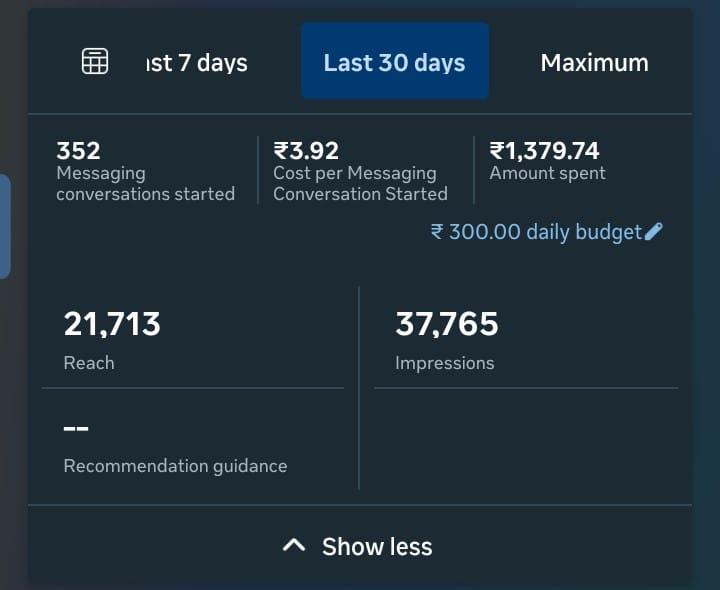Select the Cost per Messaging Conversation Started label

coord(360,184)
